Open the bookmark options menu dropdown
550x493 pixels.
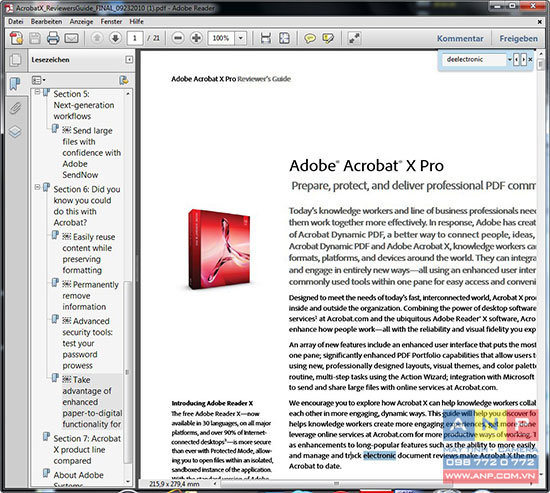click(39, 80)
